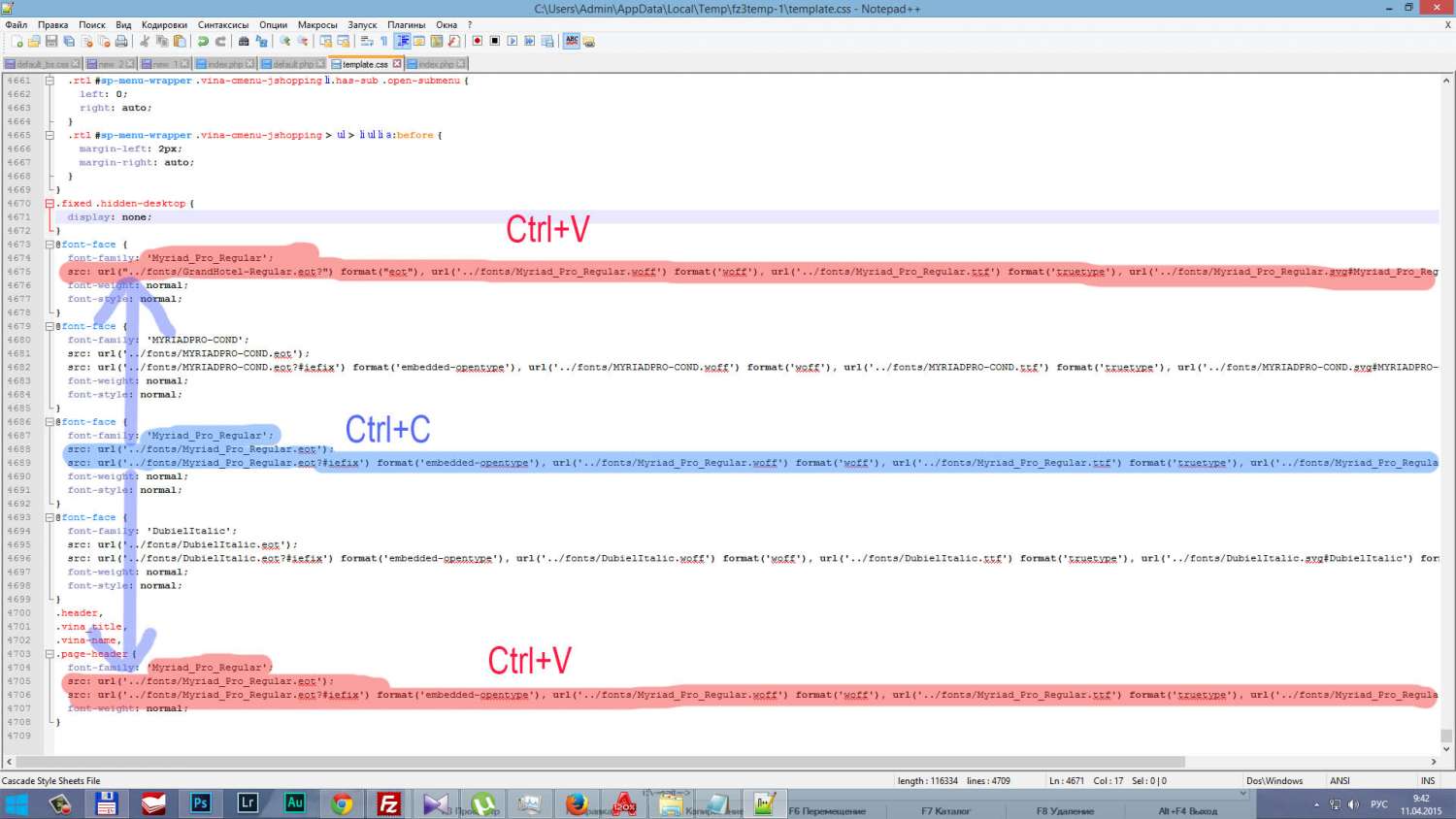Collapse the .fixed .hidden-desktop block at line 4670
The image size is (1456, 819).
point(50,204)
